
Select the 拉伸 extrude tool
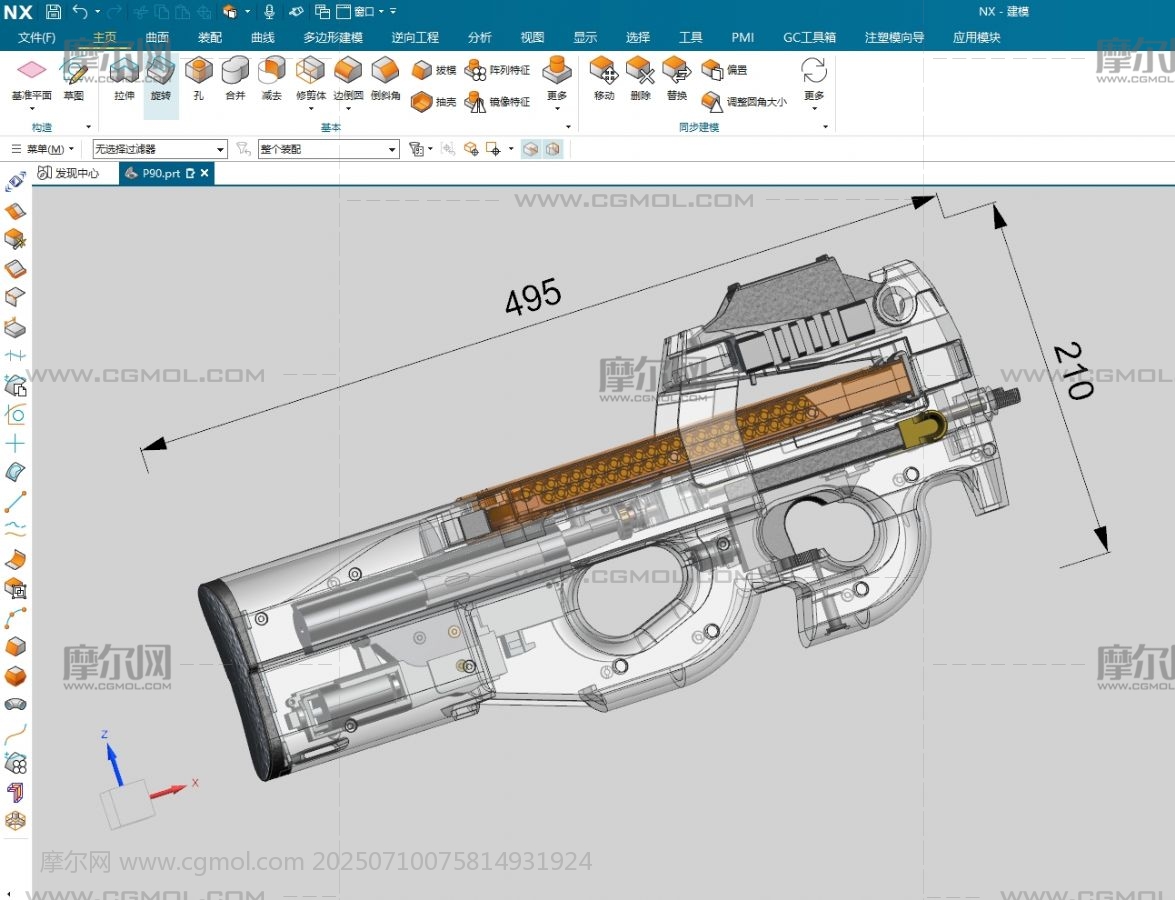(124, 80)
